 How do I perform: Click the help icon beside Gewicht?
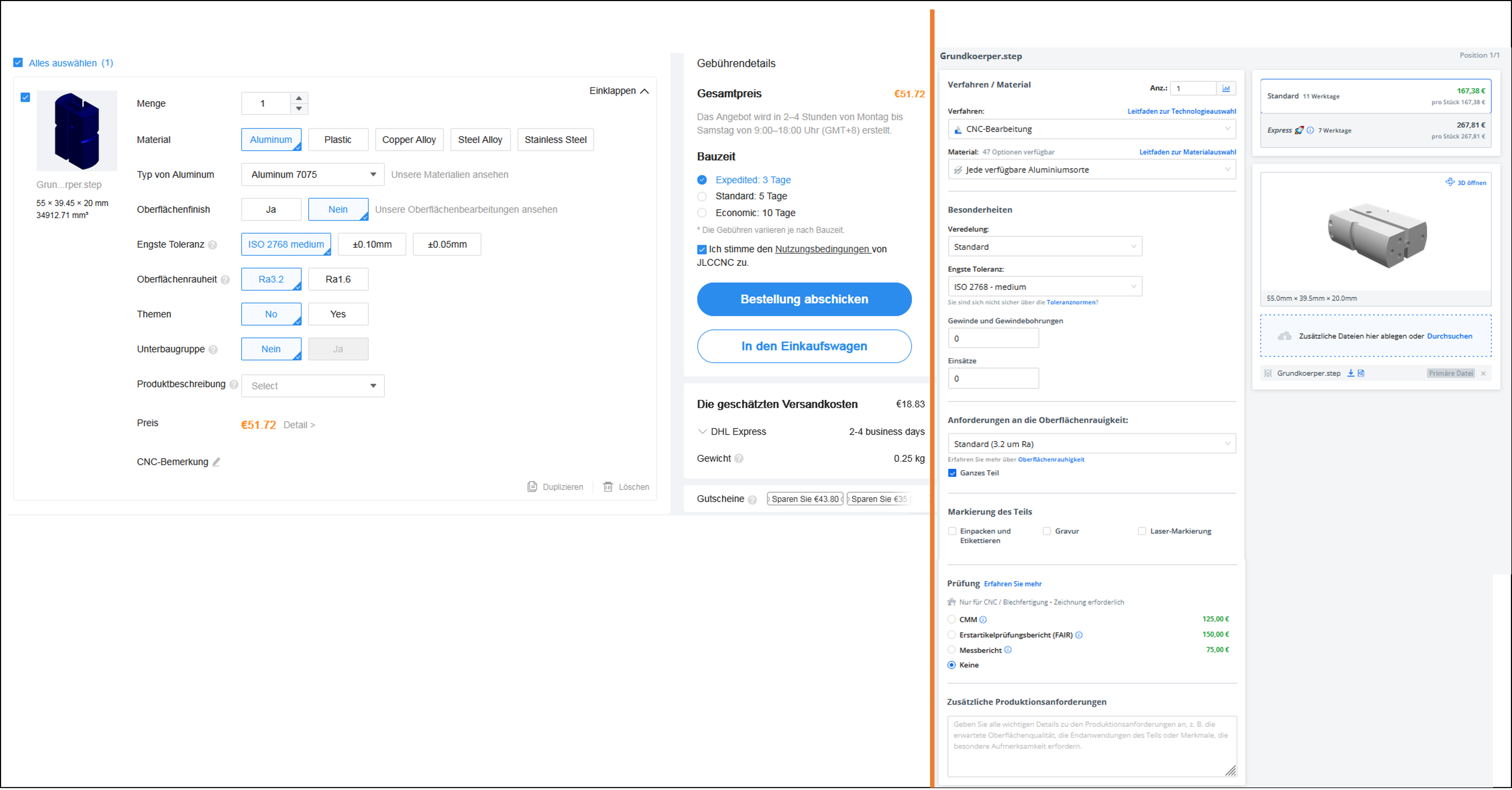739,459
